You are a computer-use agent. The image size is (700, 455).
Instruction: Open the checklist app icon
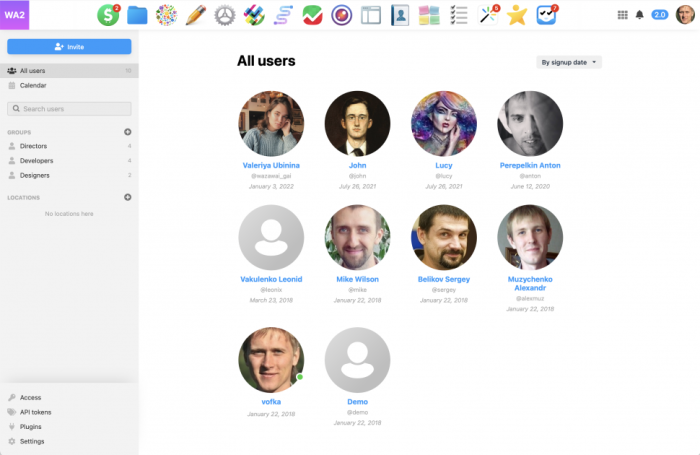coord(459,15)
